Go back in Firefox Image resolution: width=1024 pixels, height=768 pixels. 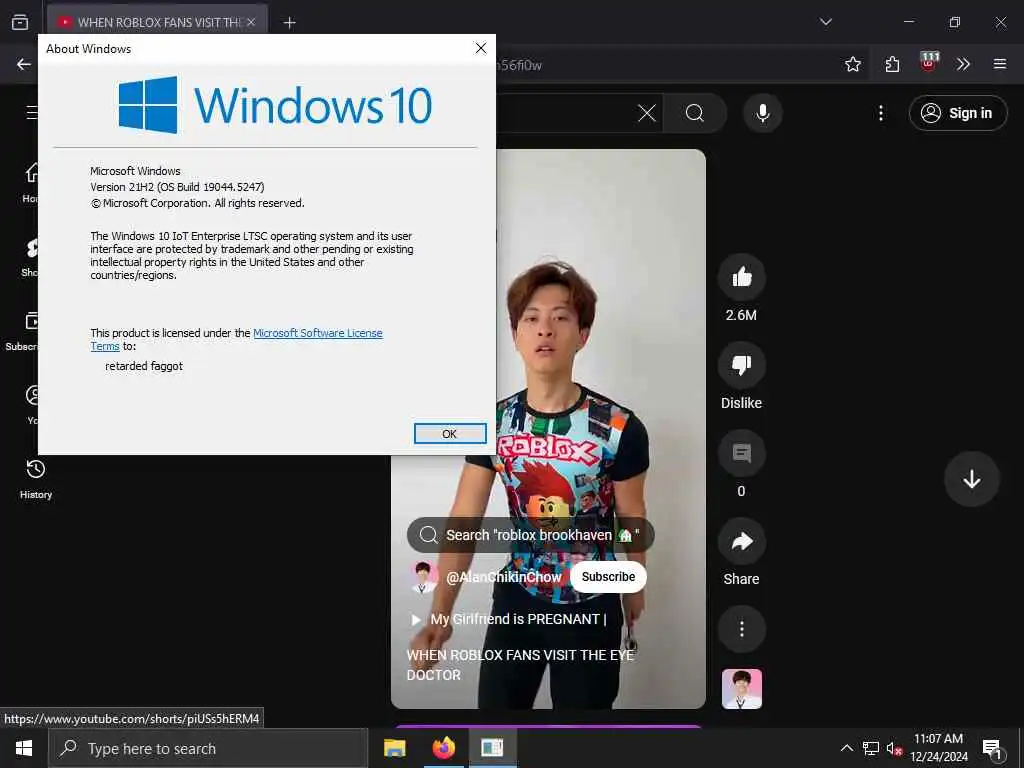click(24, 64)
